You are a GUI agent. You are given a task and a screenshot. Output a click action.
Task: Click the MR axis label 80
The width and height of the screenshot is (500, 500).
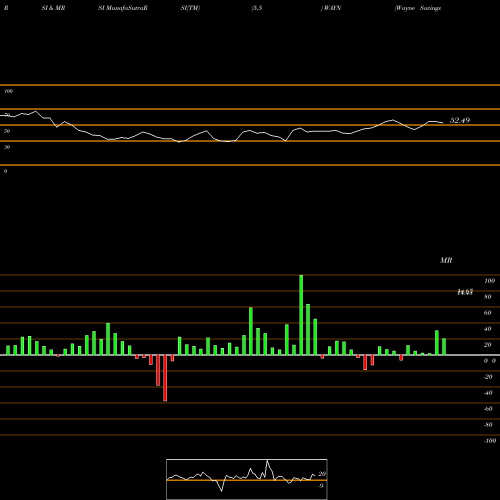488,297
